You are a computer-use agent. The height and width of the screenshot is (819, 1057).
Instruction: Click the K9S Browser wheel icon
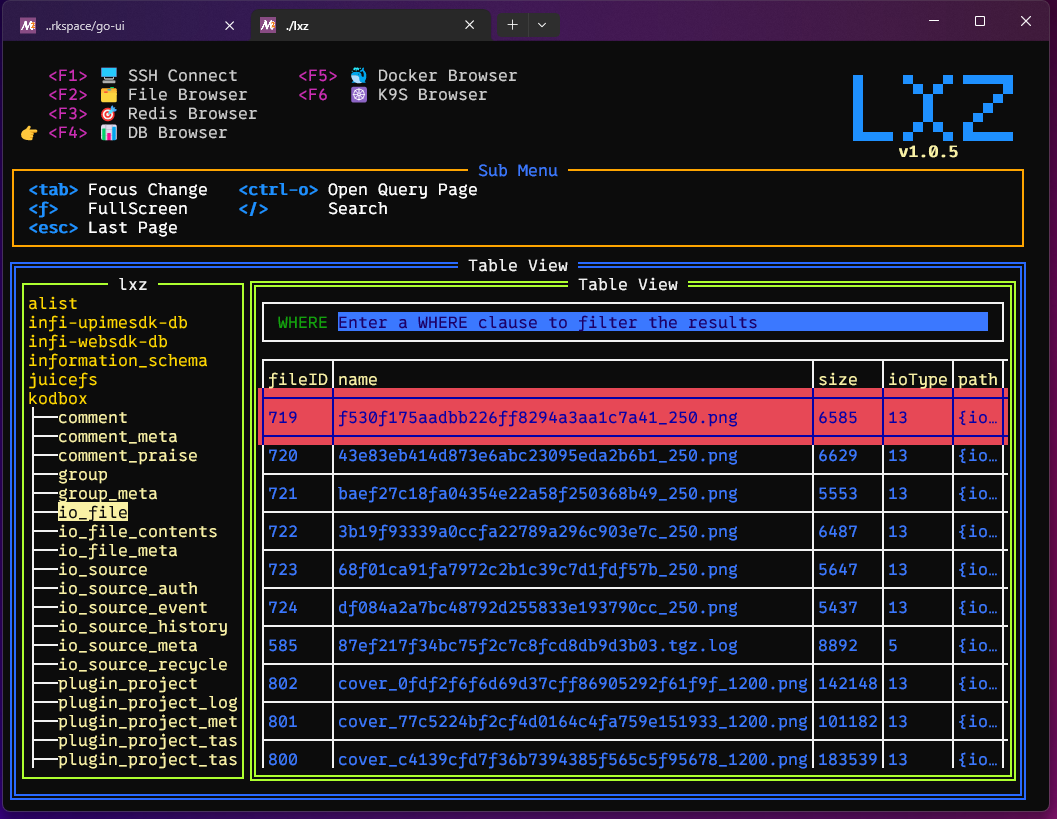click(359, 94)
